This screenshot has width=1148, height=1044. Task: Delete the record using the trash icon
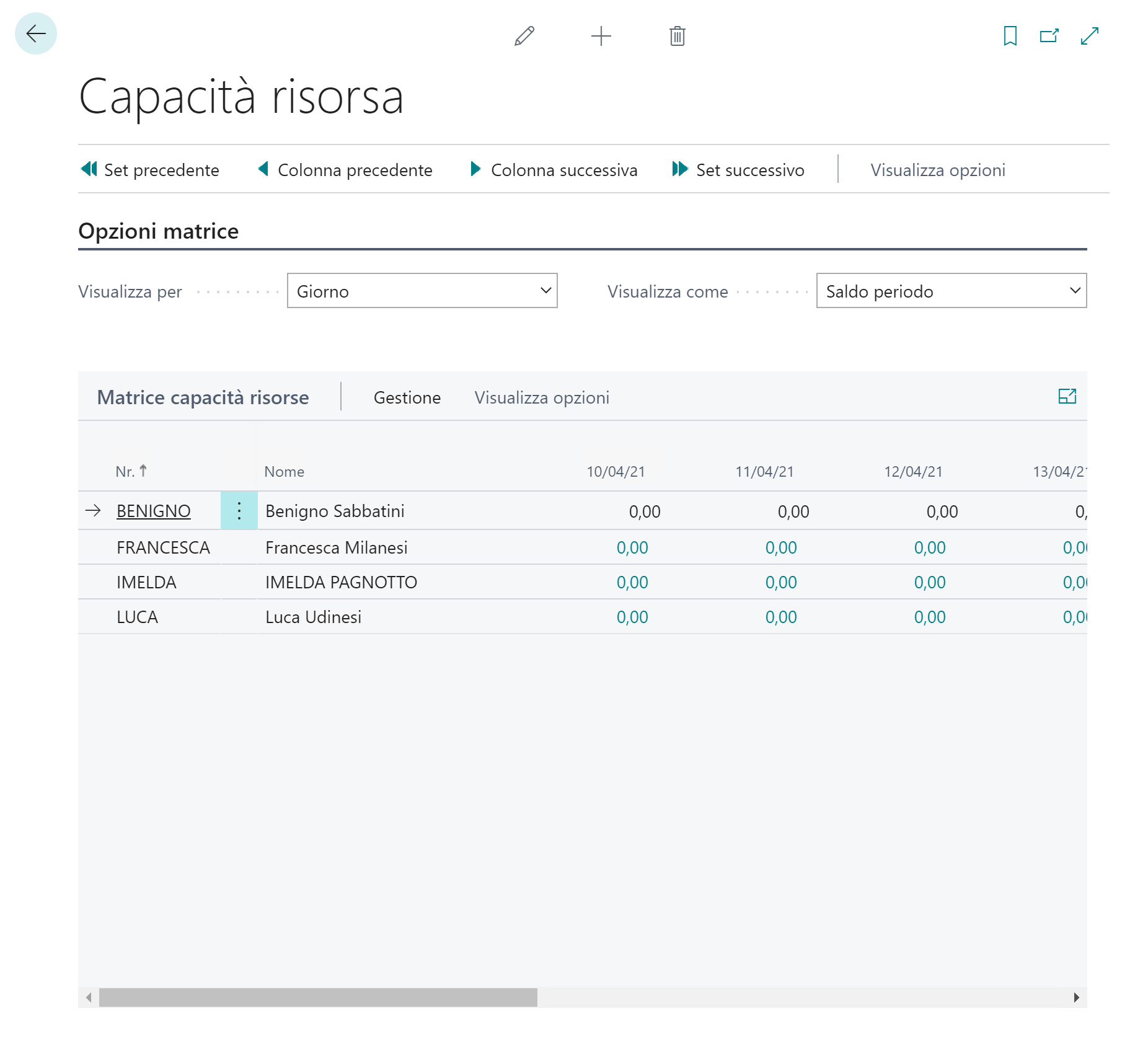coord(677,37)
